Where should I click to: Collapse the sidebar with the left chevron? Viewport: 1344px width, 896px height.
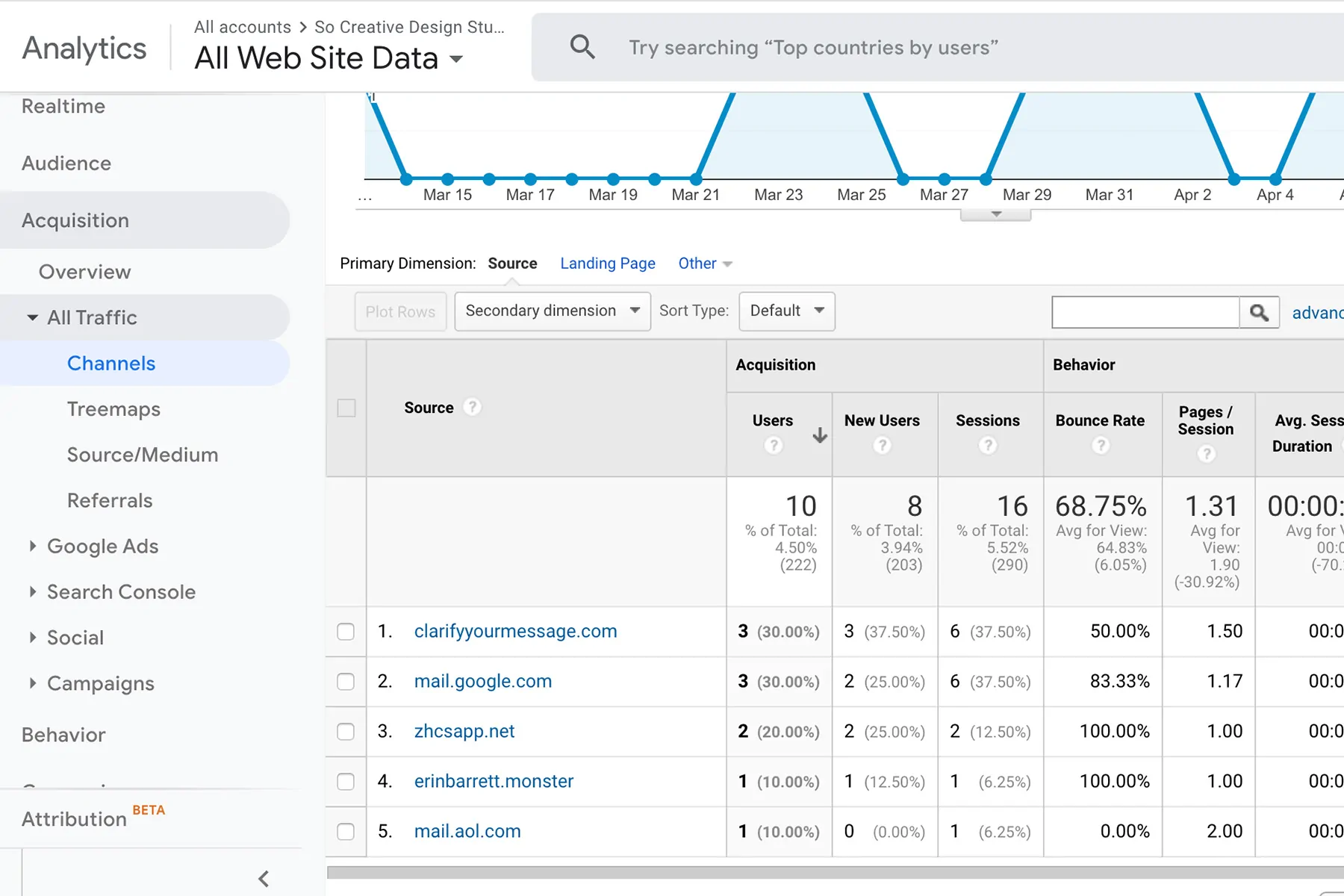tap(264, 879)
